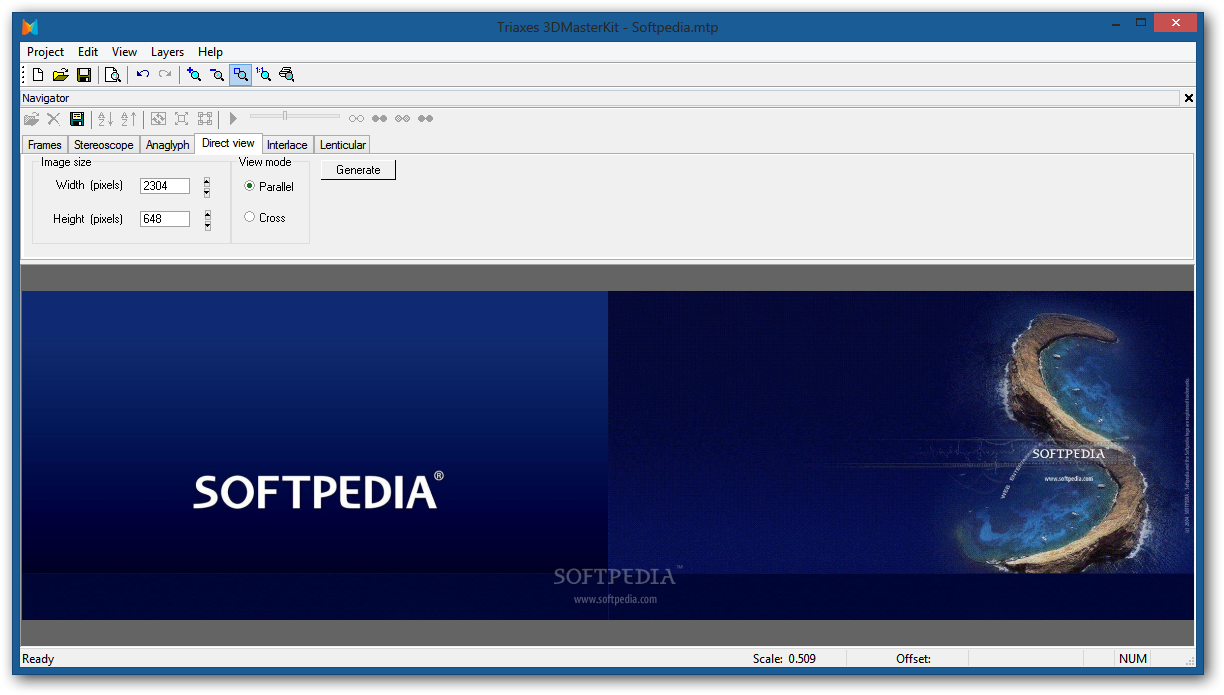Click the Height pixels input field
Viewport: 1224px width, 695px height.
[165, 219]
